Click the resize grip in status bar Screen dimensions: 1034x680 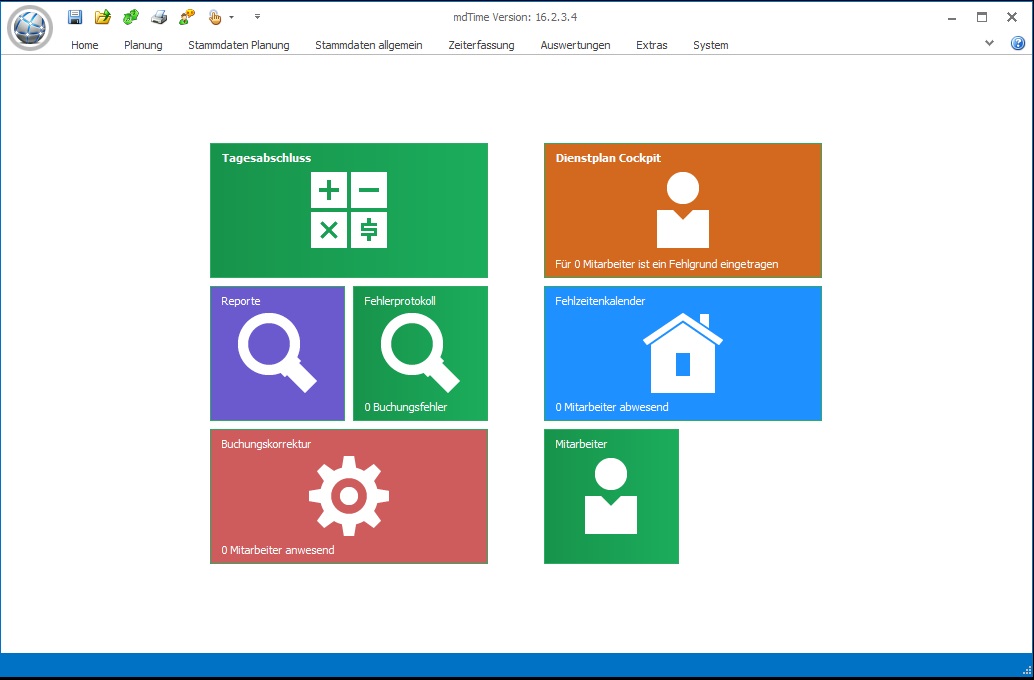click(1027, 670)
